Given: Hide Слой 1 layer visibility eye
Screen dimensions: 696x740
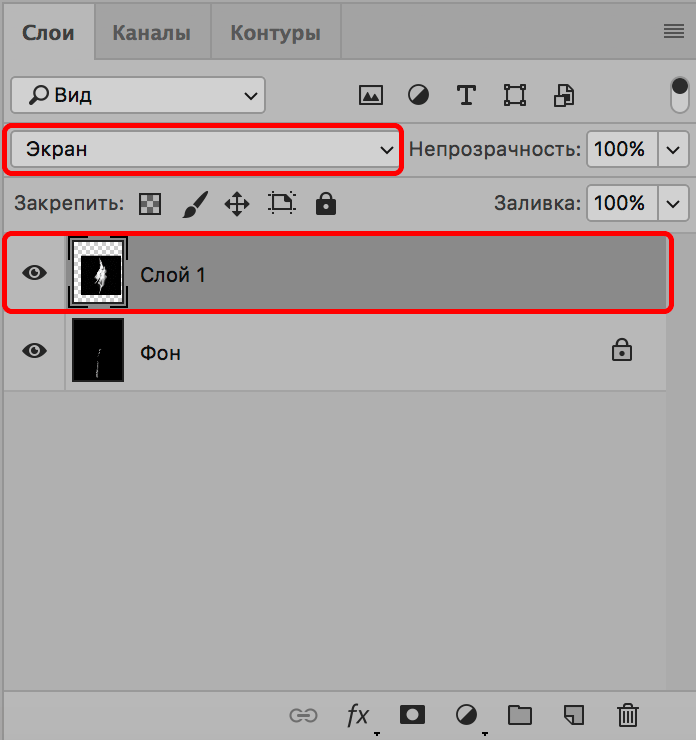Looking at the screenshot, I should tap(34, 273).
